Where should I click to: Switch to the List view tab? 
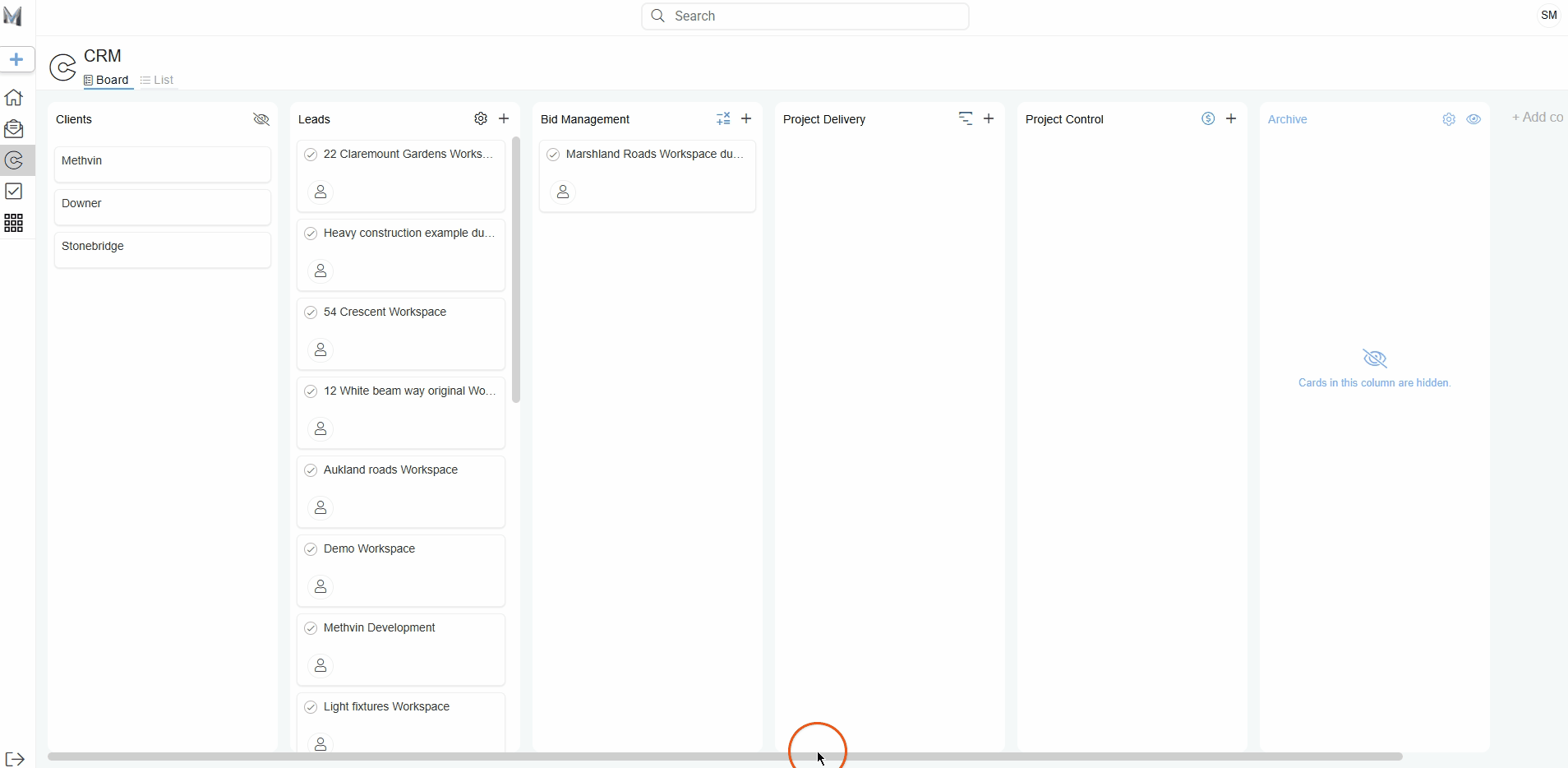pyautogui.click(x=157, y=80)
